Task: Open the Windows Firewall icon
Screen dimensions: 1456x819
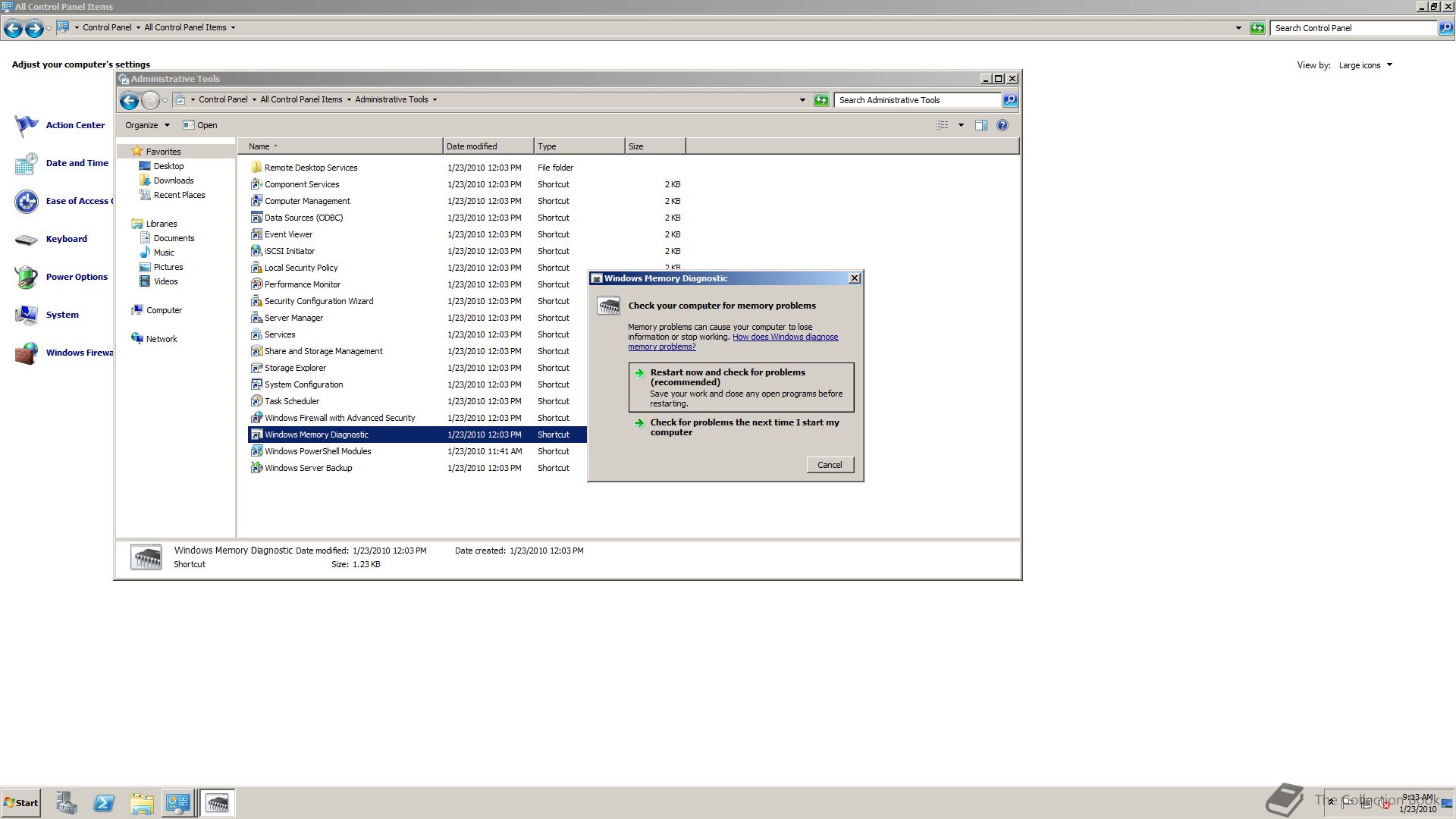Action: point(27,353)
